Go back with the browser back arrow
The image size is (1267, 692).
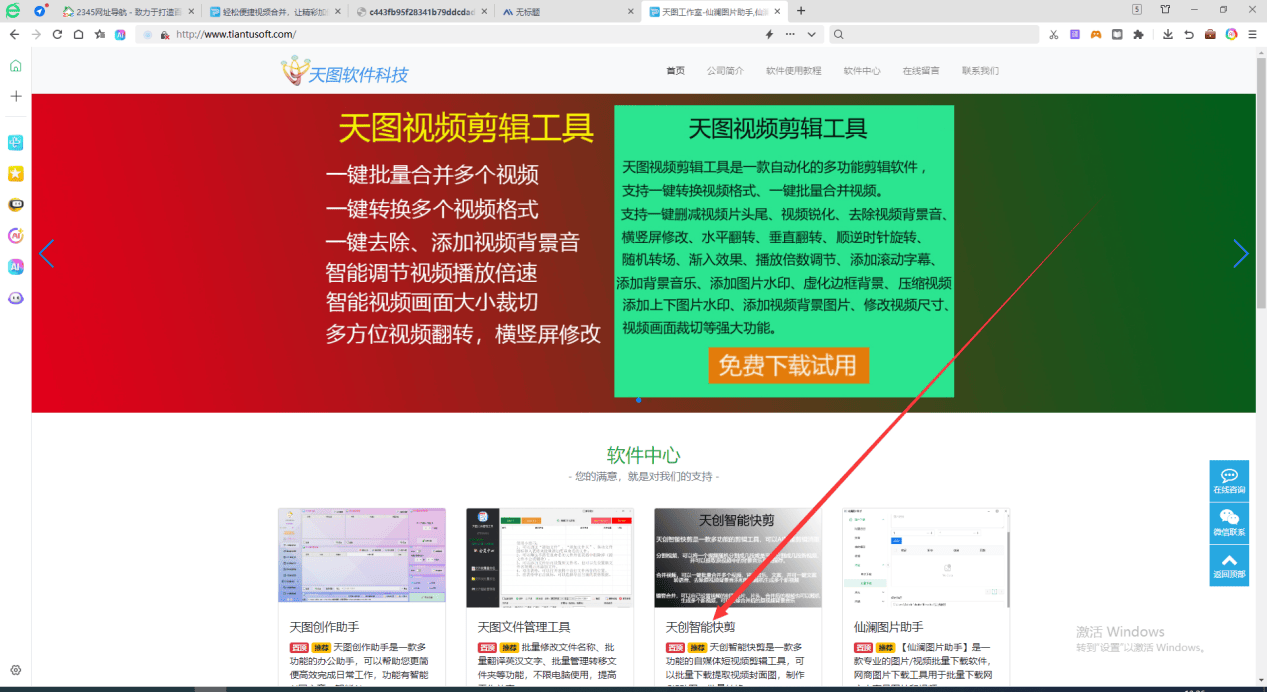coord(14,34)
